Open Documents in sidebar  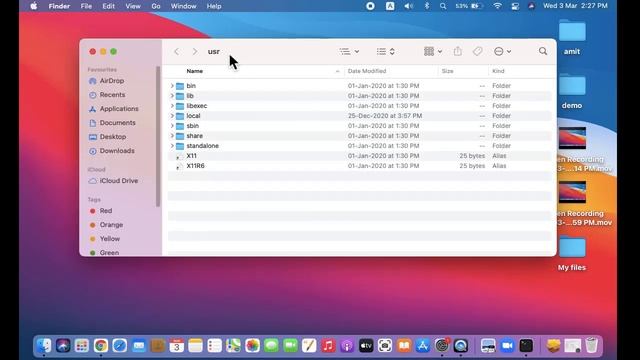coord(112,122)
